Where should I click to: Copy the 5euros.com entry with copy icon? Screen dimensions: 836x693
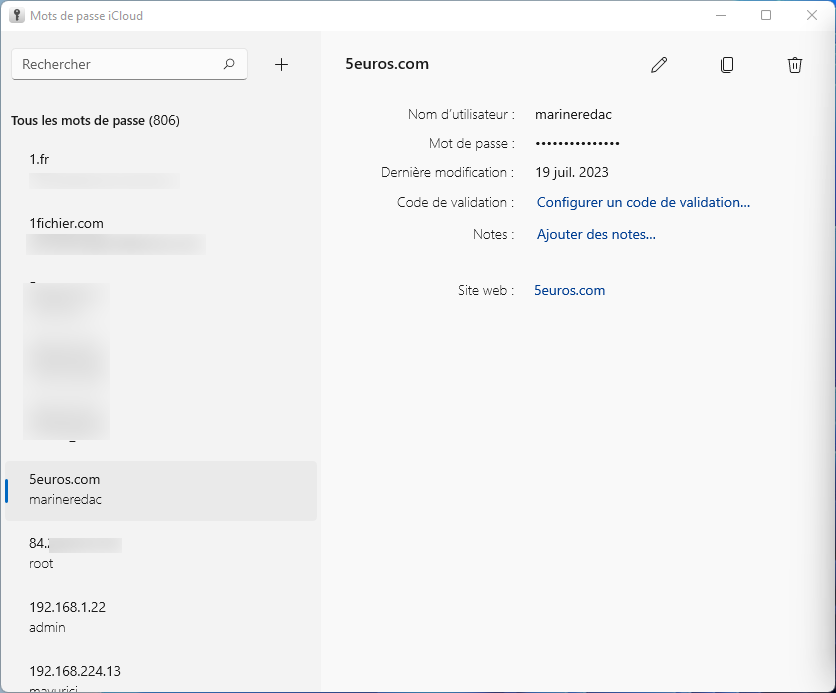727,65
